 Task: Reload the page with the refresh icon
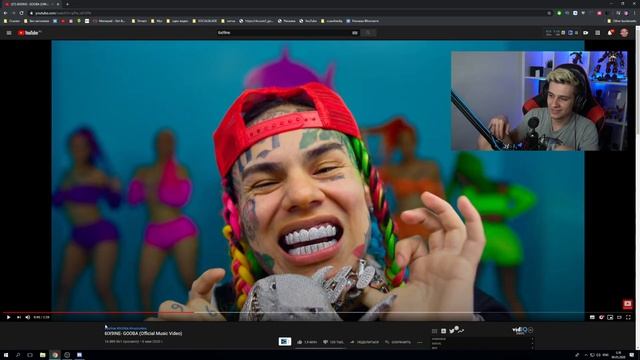pyautogui.click(x=22, y=13)
